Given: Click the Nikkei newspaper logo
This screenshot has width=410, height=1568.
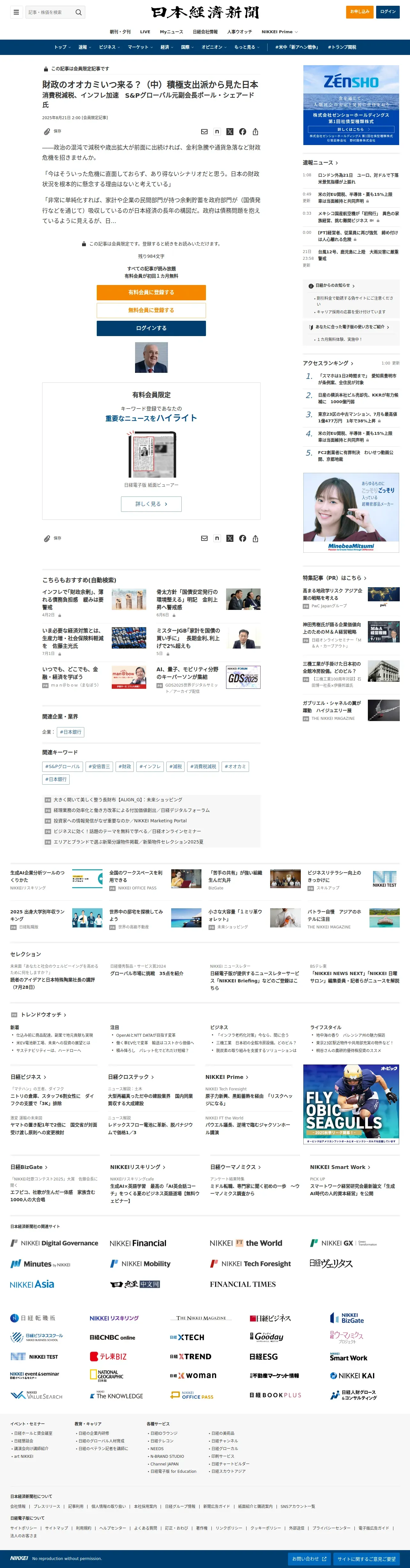Looking at the screenshot, I should [x=205, y=12].
